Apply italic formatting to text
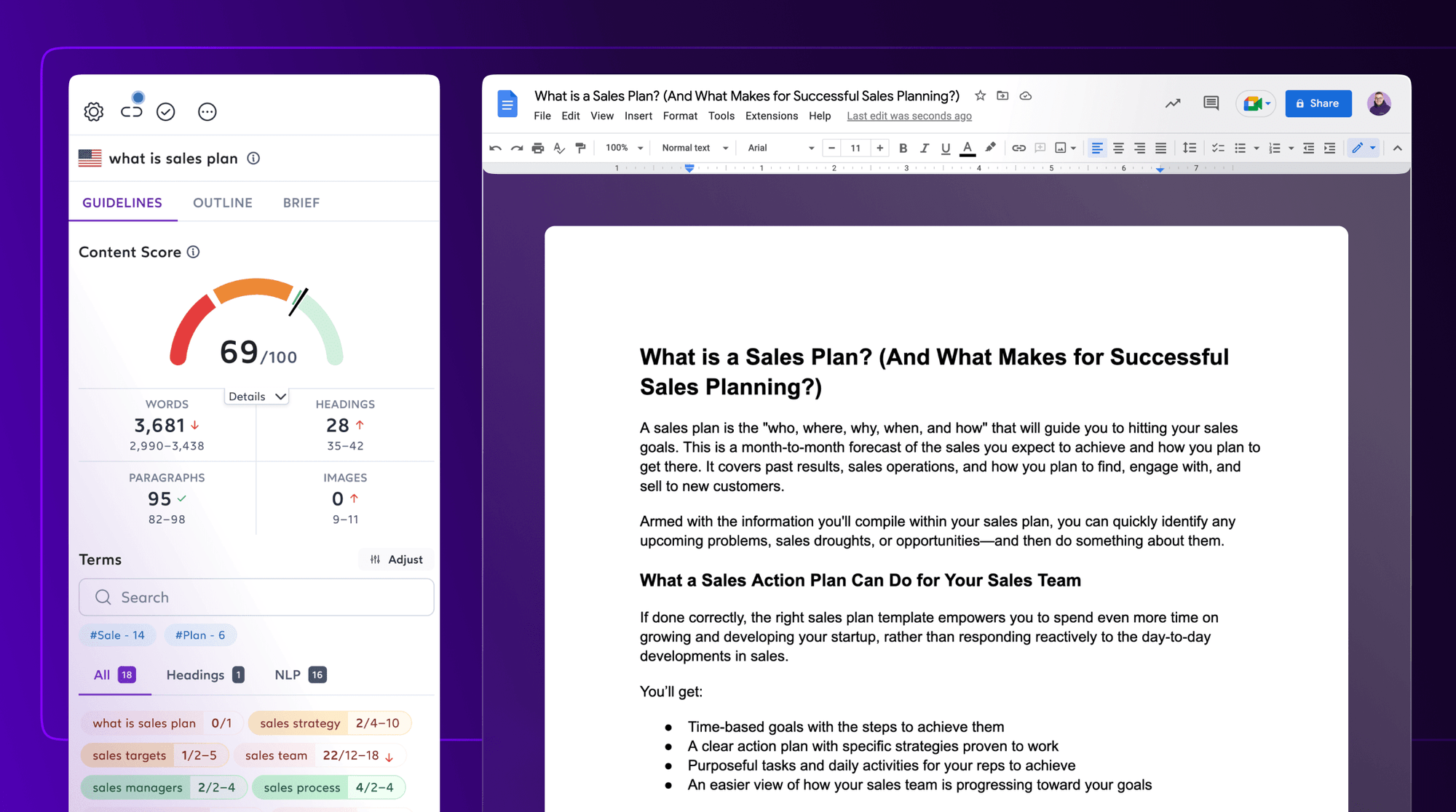 pyautogui.click(x=925, y=148)
